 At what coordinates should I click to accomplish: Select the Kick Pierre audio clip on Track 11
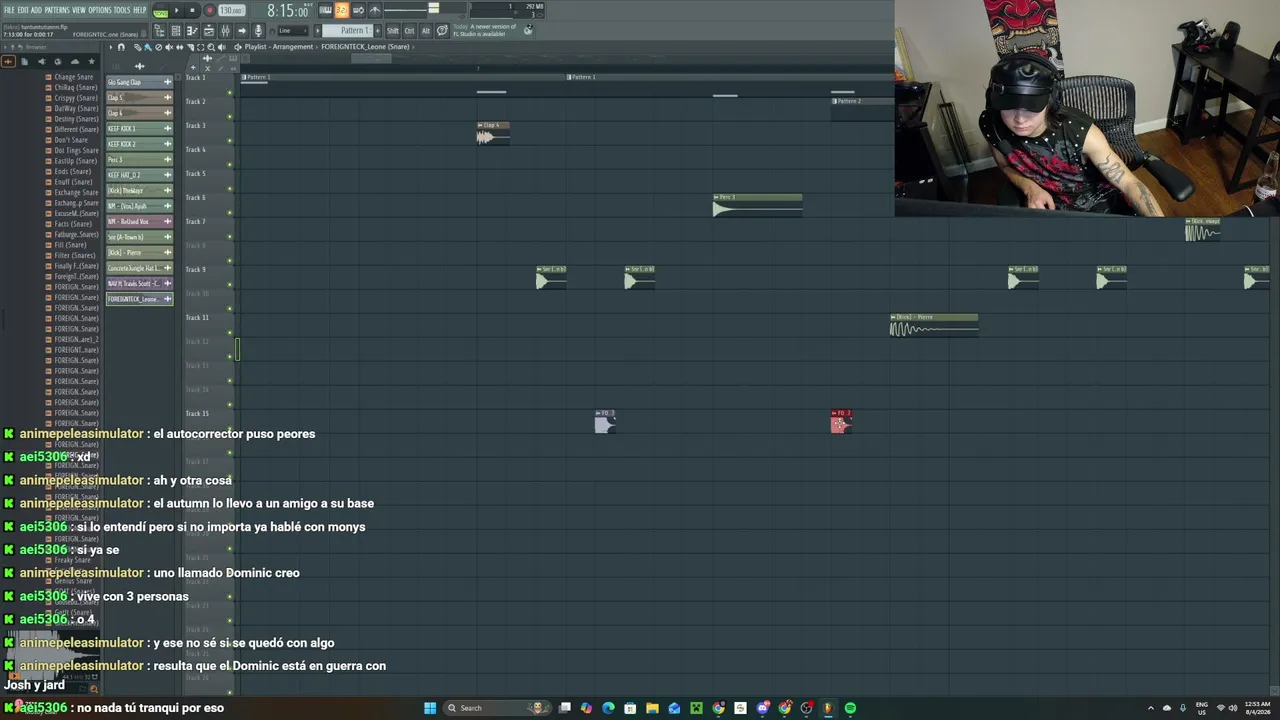934,326
